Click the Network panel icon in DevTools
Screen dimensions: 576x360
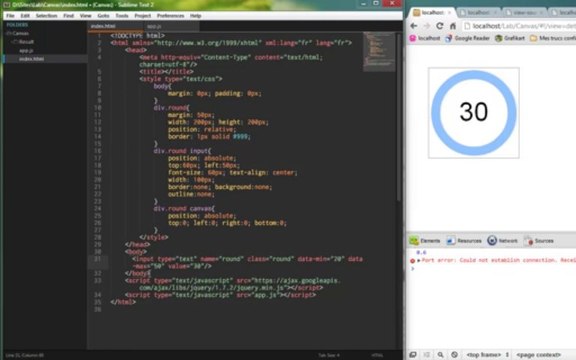(x=492, y=241)
